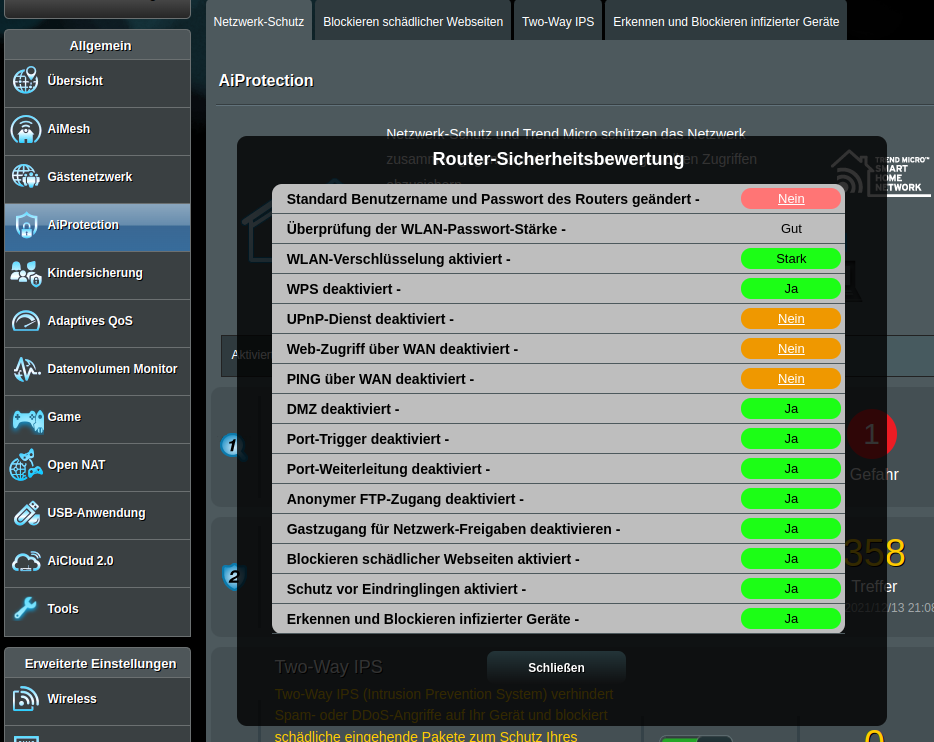Click 'Standard Benutzername und Passwort' row text

[493, 199]
